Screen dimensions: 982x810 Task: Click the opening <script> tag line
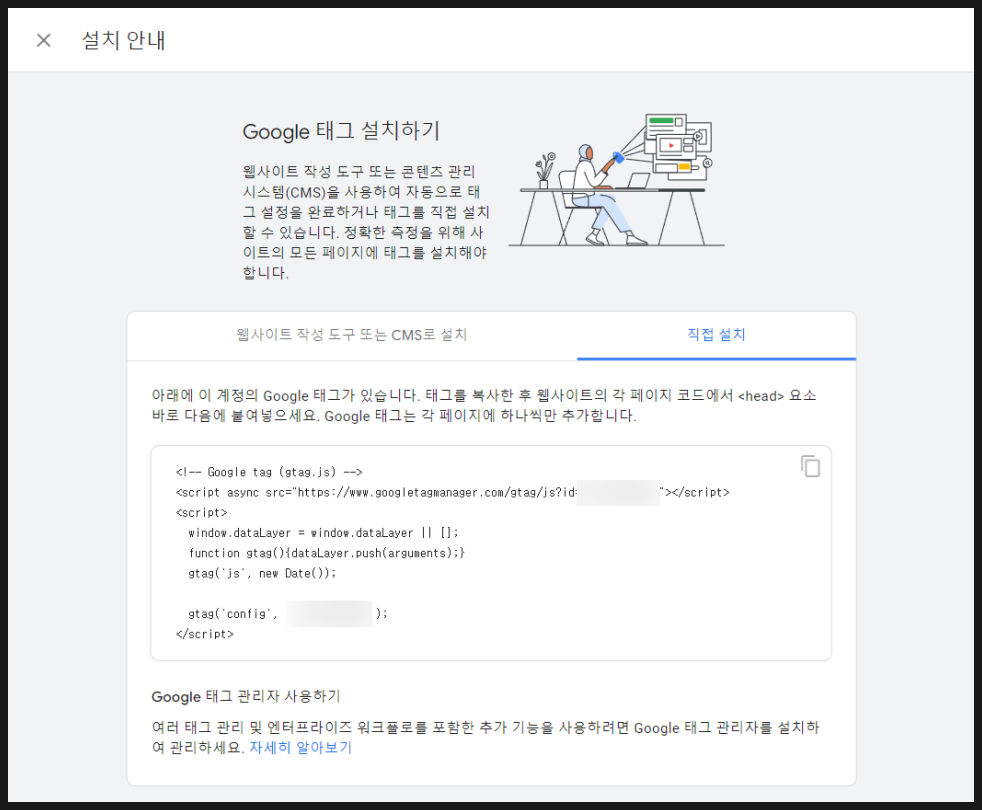point(201,513)
